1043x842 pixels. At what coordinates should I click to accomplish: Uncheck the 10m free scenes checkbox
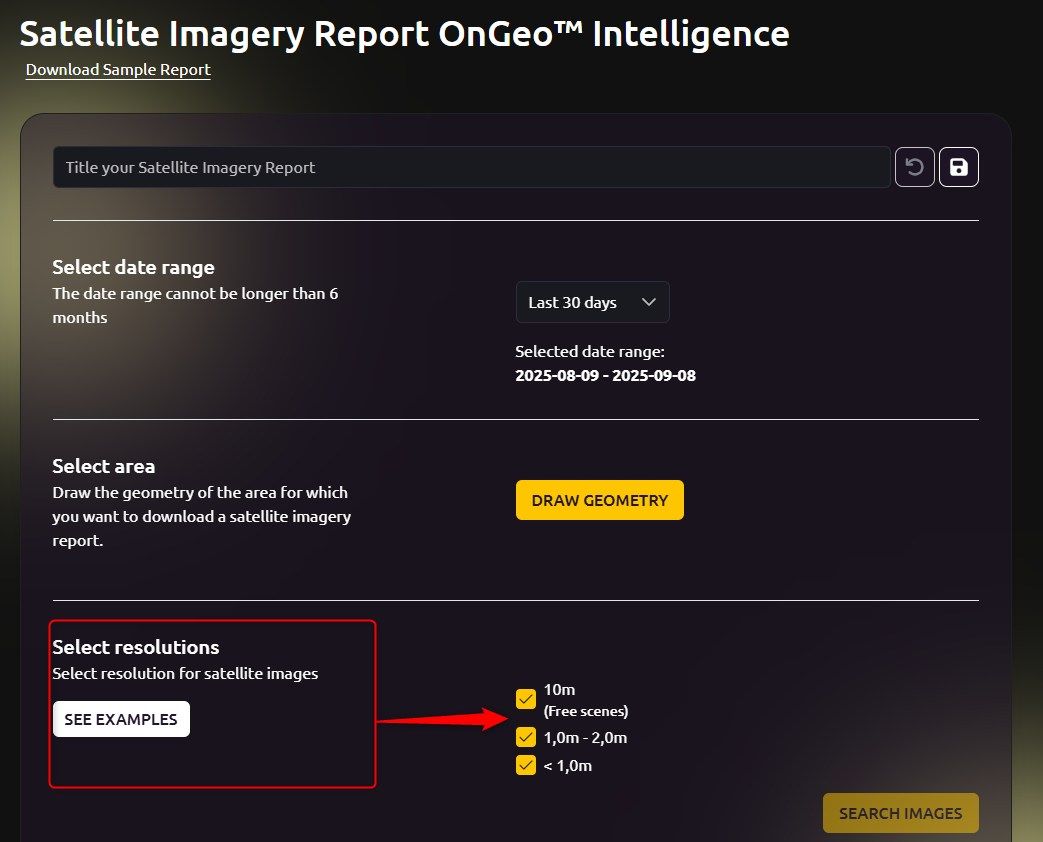coord(525,699)
